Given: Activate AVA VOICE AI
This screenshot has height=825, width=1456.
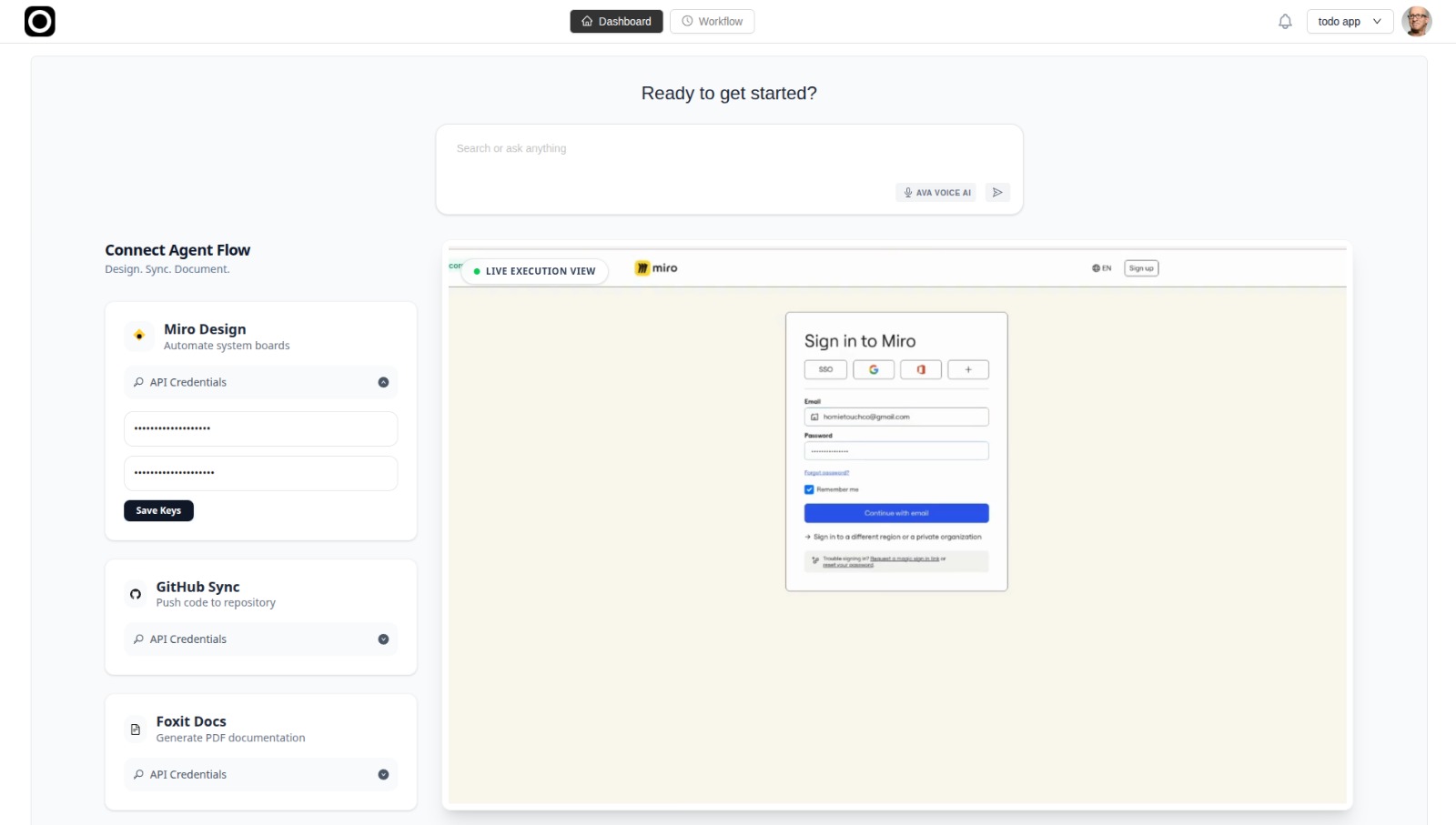Looking at the screenshot, I should point(935,192).
